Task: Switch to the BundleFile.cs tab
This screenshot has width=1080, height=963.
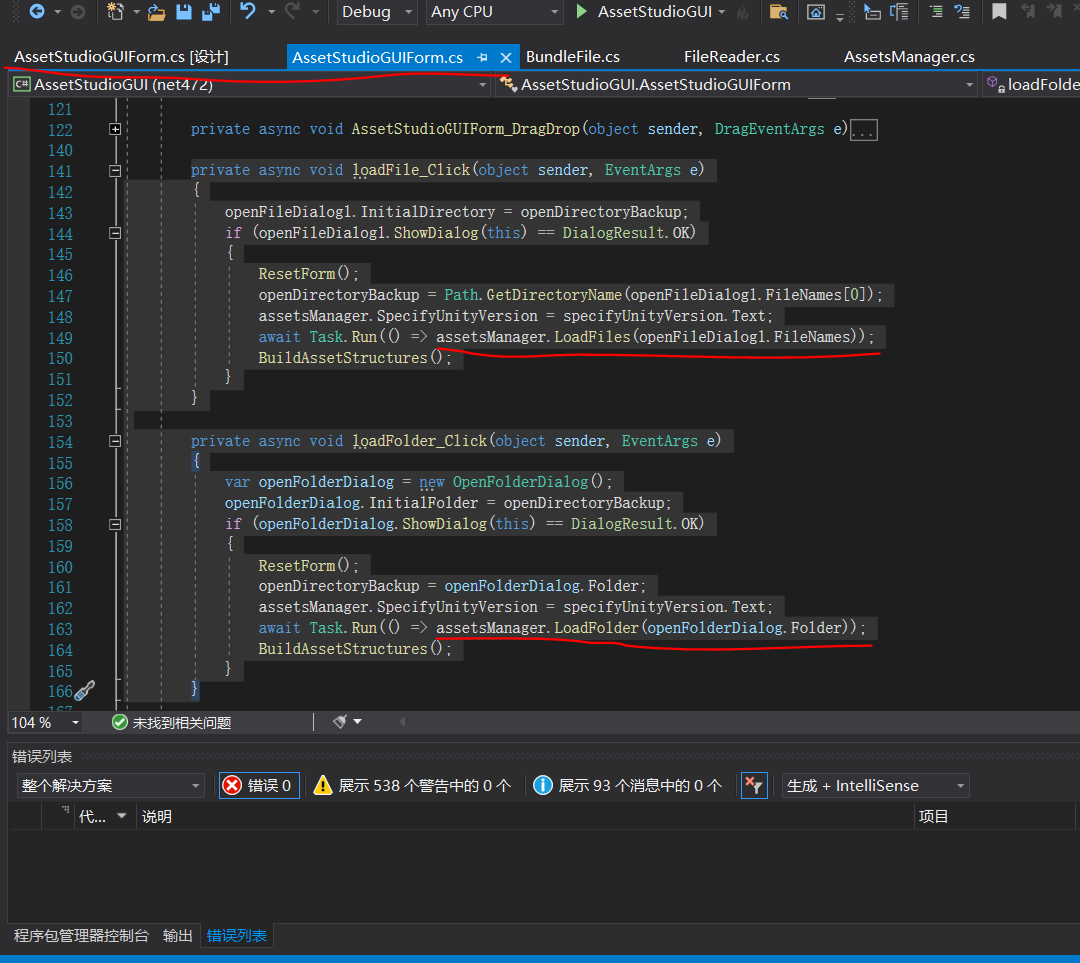Action: [x=572, y=57]
